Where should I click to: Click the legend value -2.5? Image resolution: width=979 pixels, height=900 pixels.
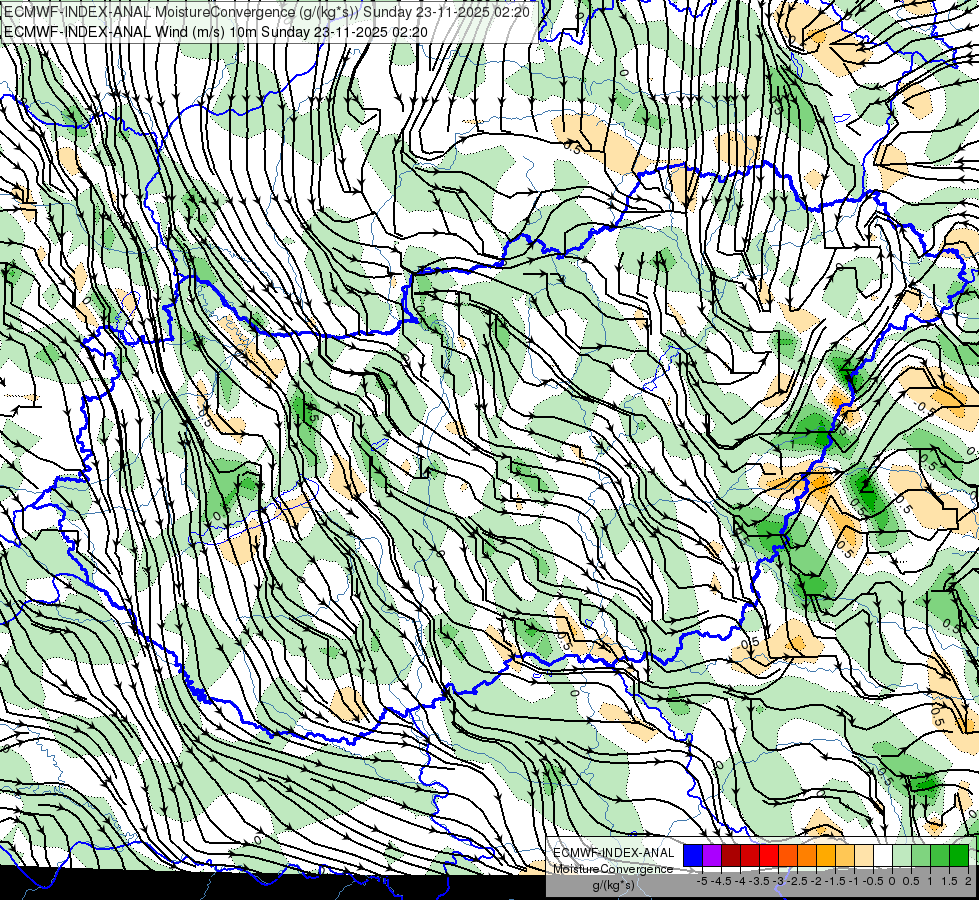click(x=797, y=881)
